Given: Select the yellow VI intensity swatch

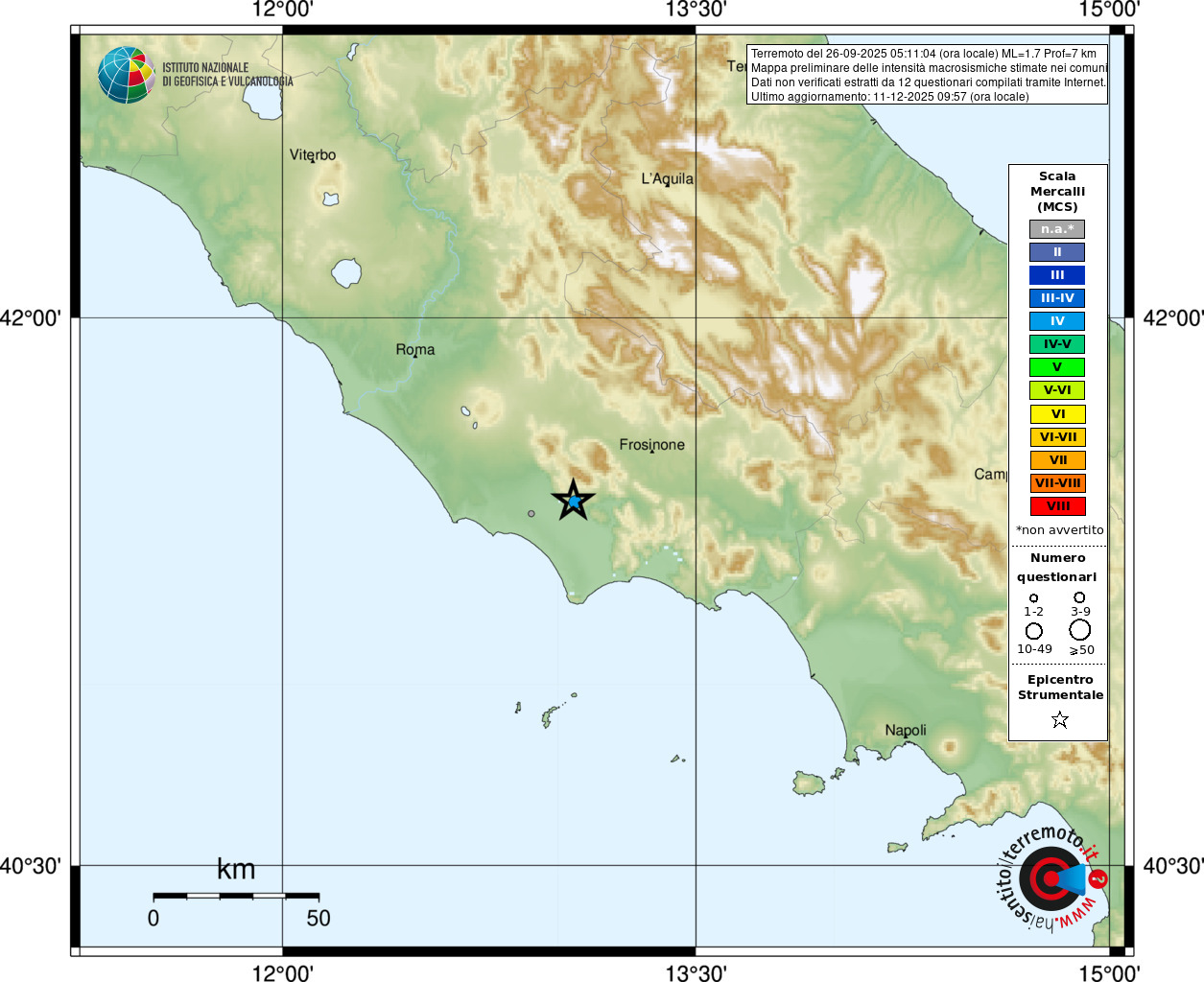Looking at the screenshot, I should pos(1057,414).
